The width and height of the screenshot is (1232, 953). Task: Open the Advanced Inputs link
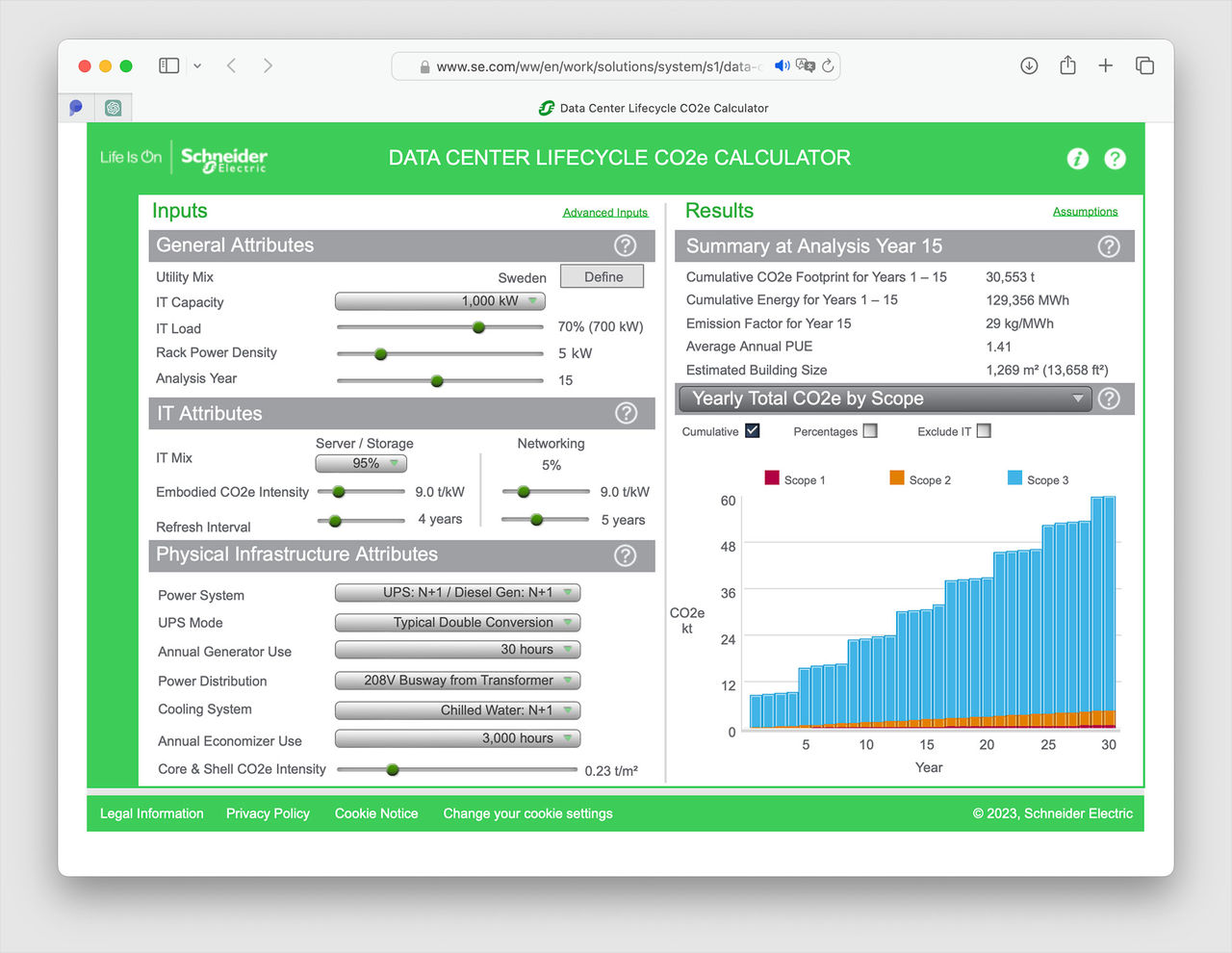click(x=604, y=213)
